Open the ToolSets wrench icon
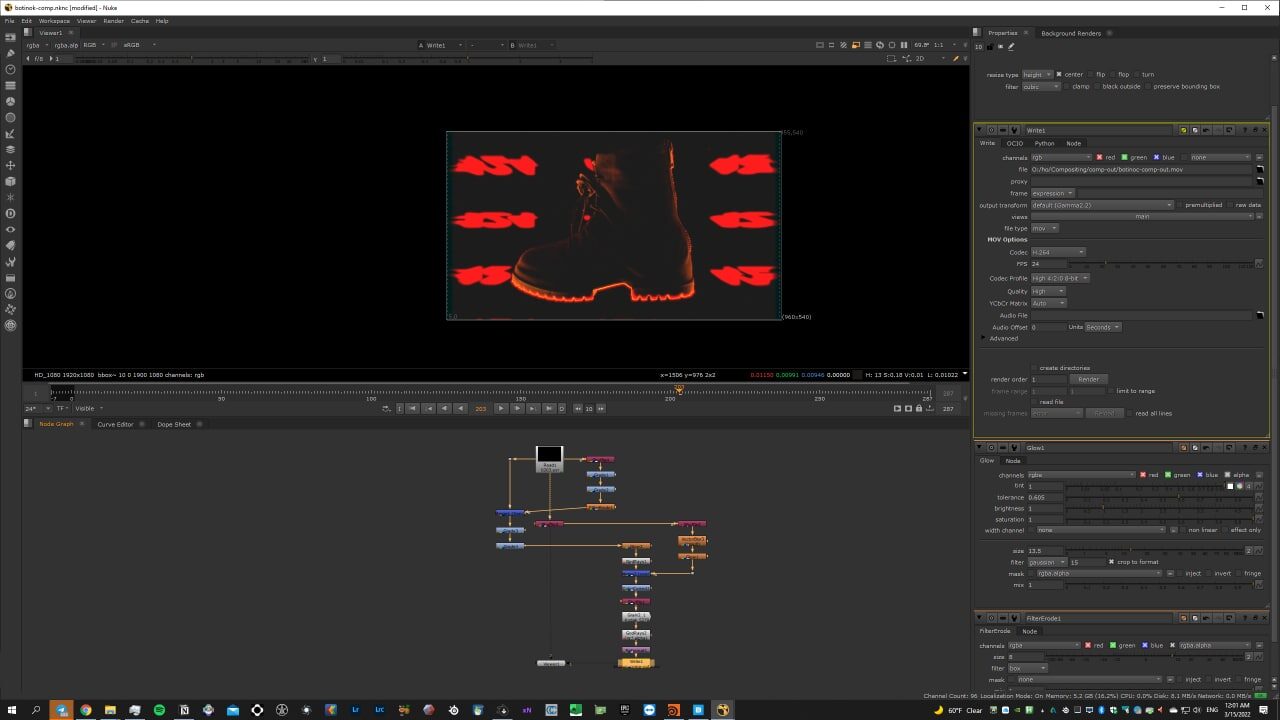The height and width of the screenshot is (720, 1280). tap(11, 261)
